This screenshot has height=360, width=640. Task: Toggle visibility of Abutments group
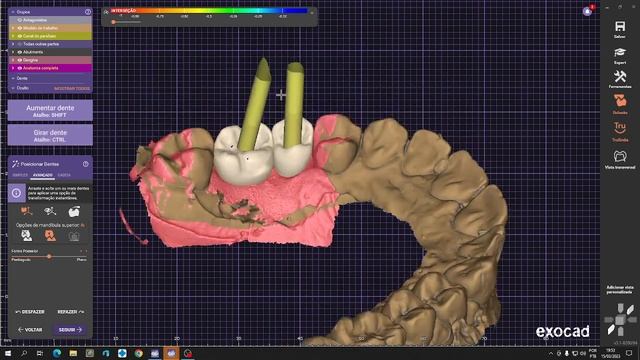[19, 52]
